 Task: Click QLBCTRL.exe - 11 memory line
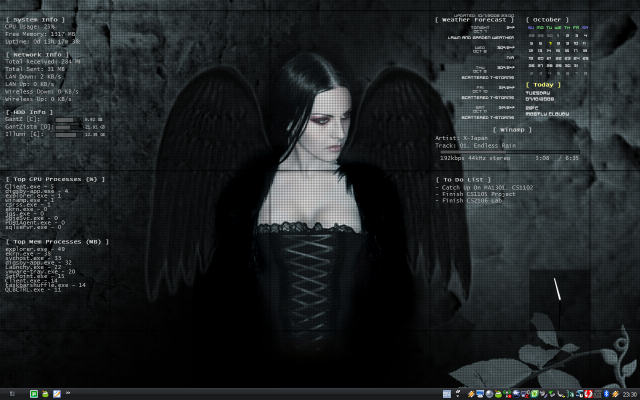[33, 290]
